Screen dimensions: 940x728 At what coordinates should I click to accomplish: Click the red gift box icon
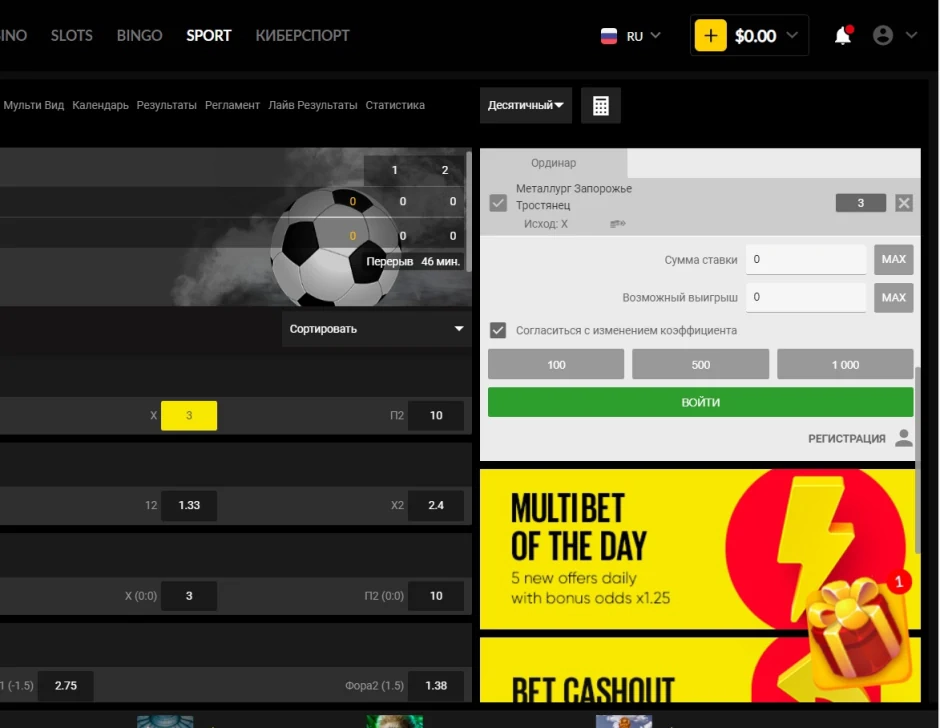[858, 628]
